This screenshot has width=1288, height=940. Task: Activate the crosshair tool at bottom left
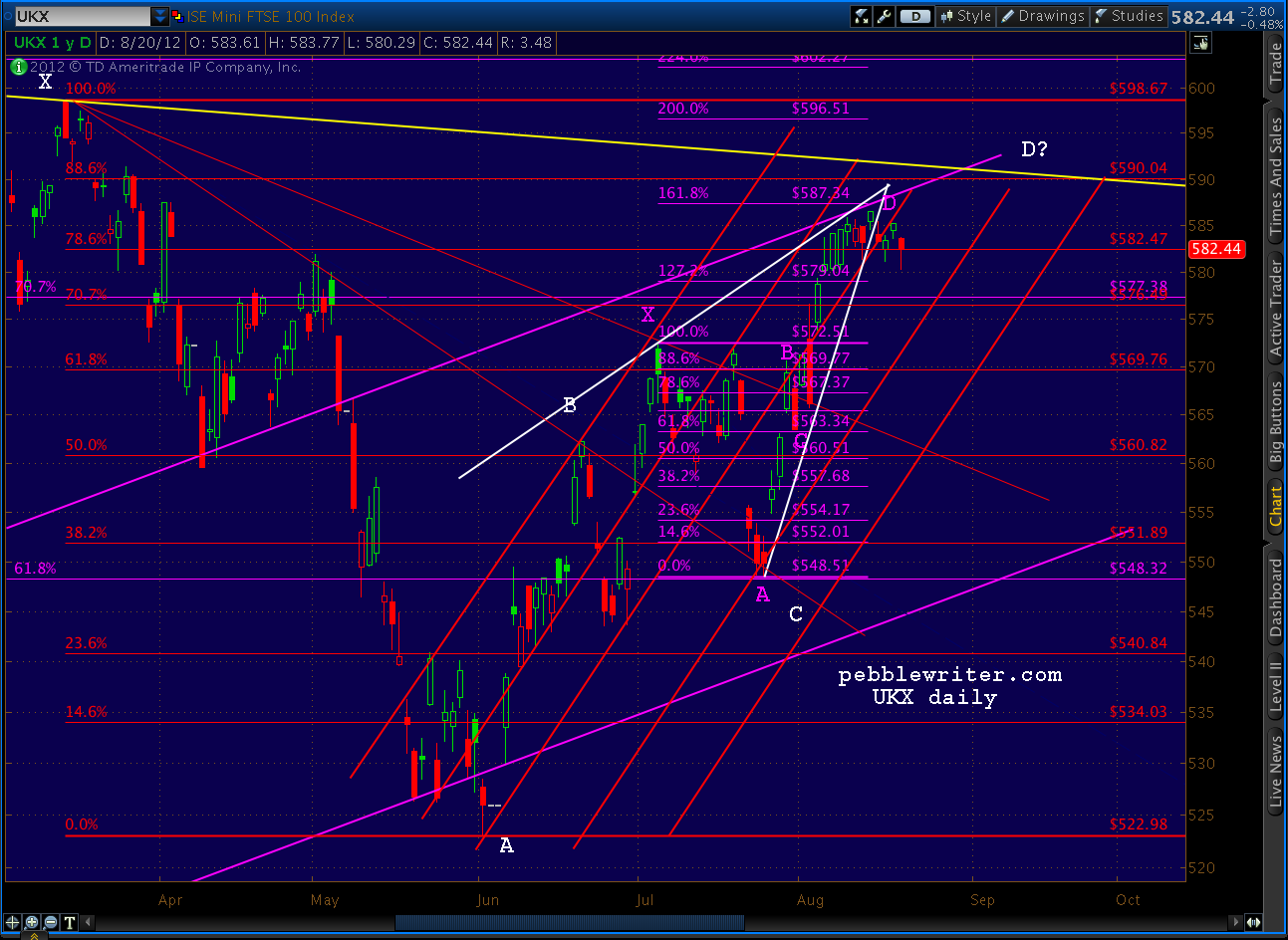[x=14, y=922]
